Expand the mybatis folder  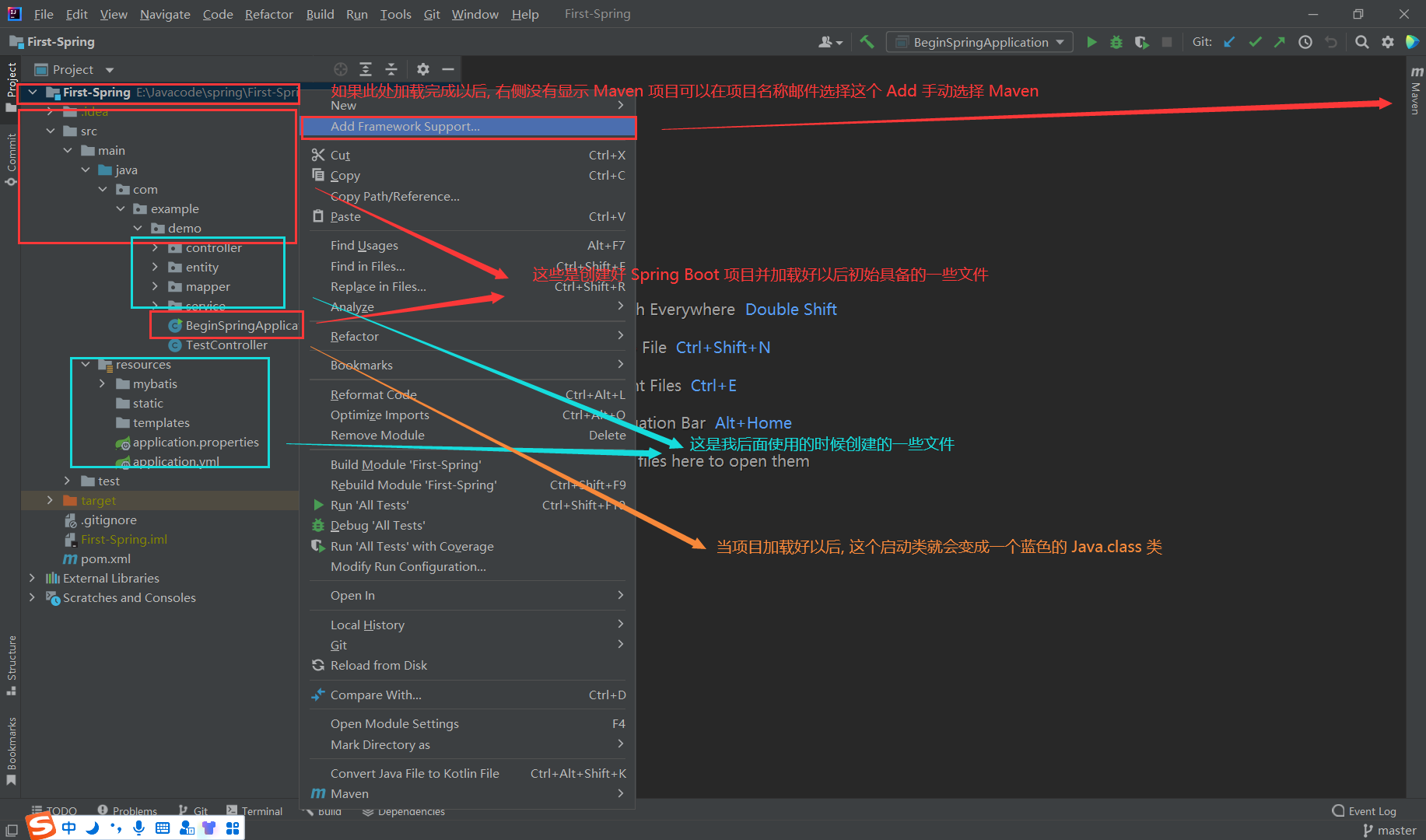click(103, 383)
